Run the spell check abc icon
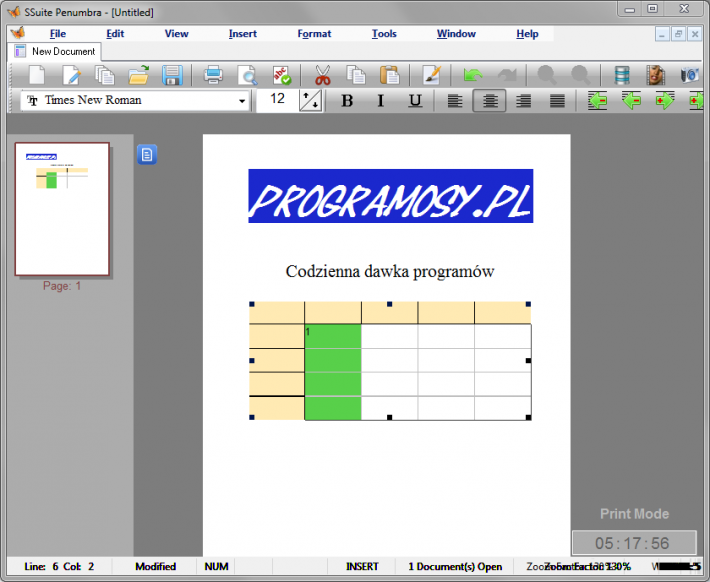The image size is (710, 582). click(282, 75)
